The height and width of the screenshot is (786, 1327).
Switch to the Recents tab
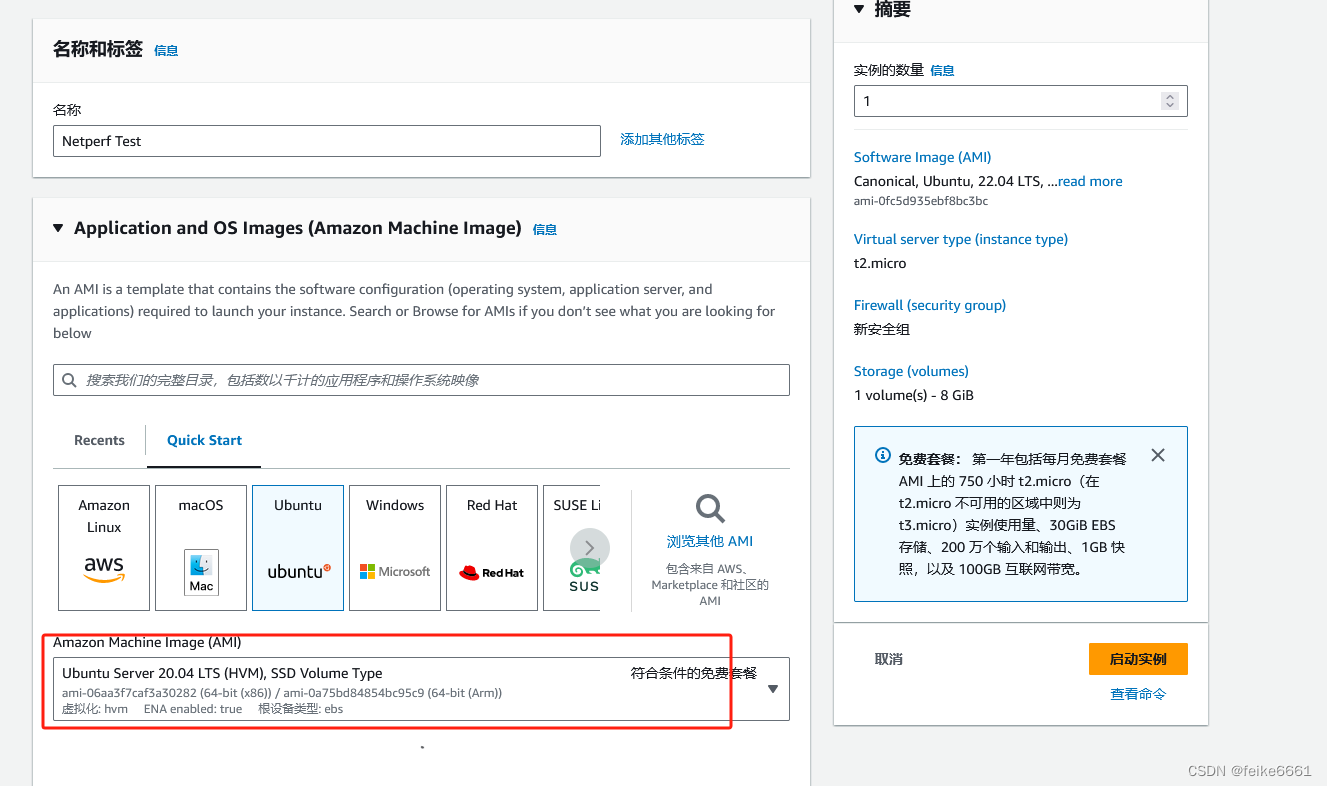tap(99, 440)
